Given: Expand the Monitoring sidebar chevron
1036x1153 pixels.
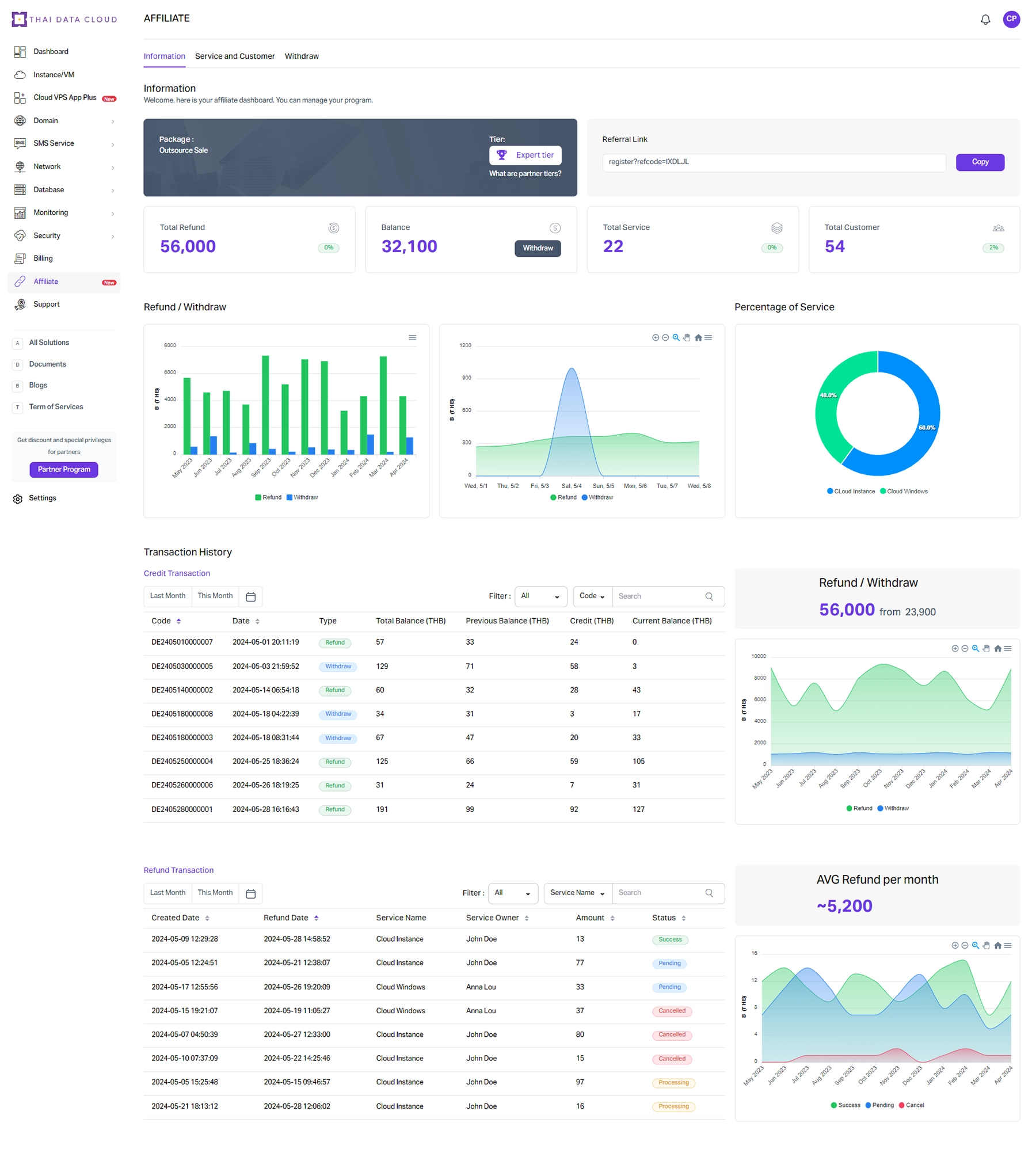Looking at the screenshot, I should click(112, 213).
